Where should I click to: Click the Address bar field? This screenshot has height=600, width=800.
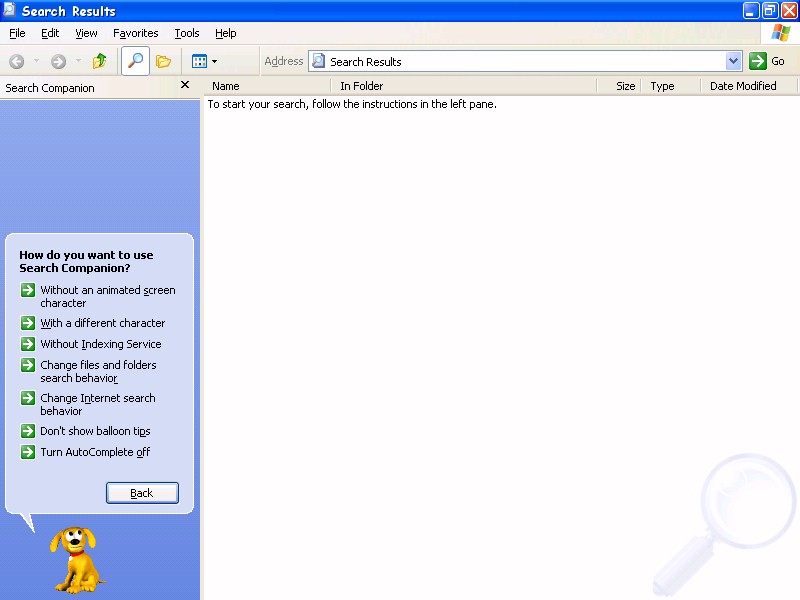click(x=525, y=61)
